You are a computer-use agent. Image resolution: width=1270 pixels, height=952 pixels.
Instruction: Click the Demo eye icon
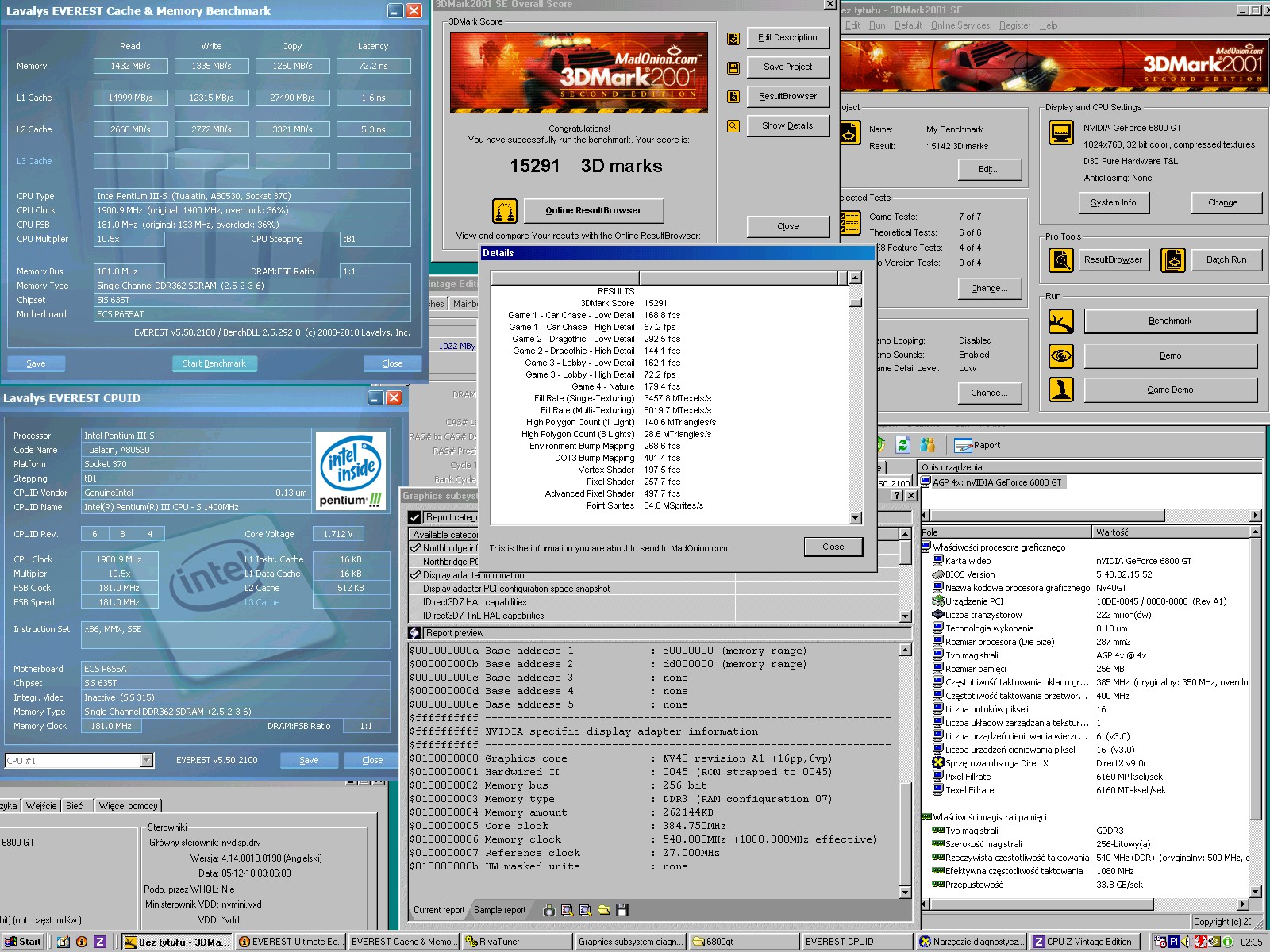1061,355
